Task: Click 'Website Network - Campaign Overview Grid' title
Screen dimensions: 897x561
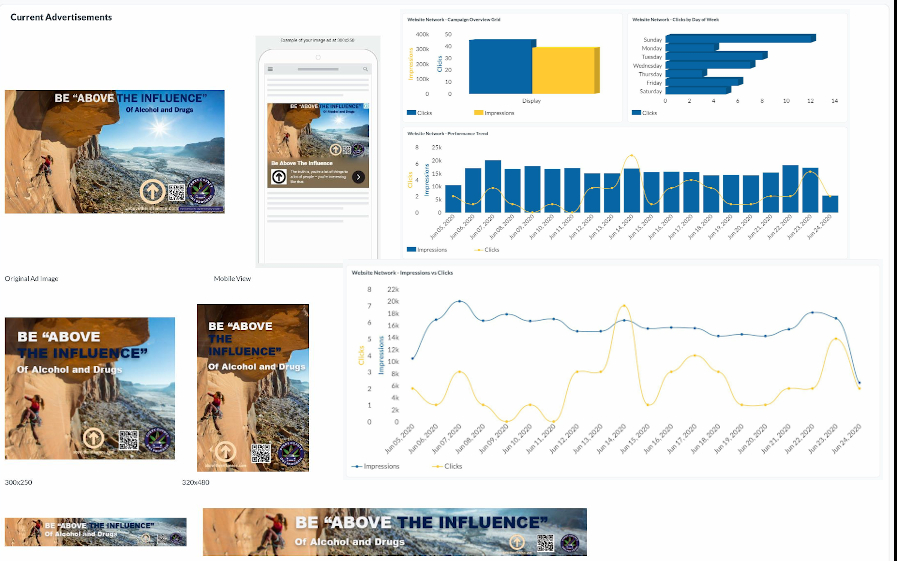Action: coord(454,19)
